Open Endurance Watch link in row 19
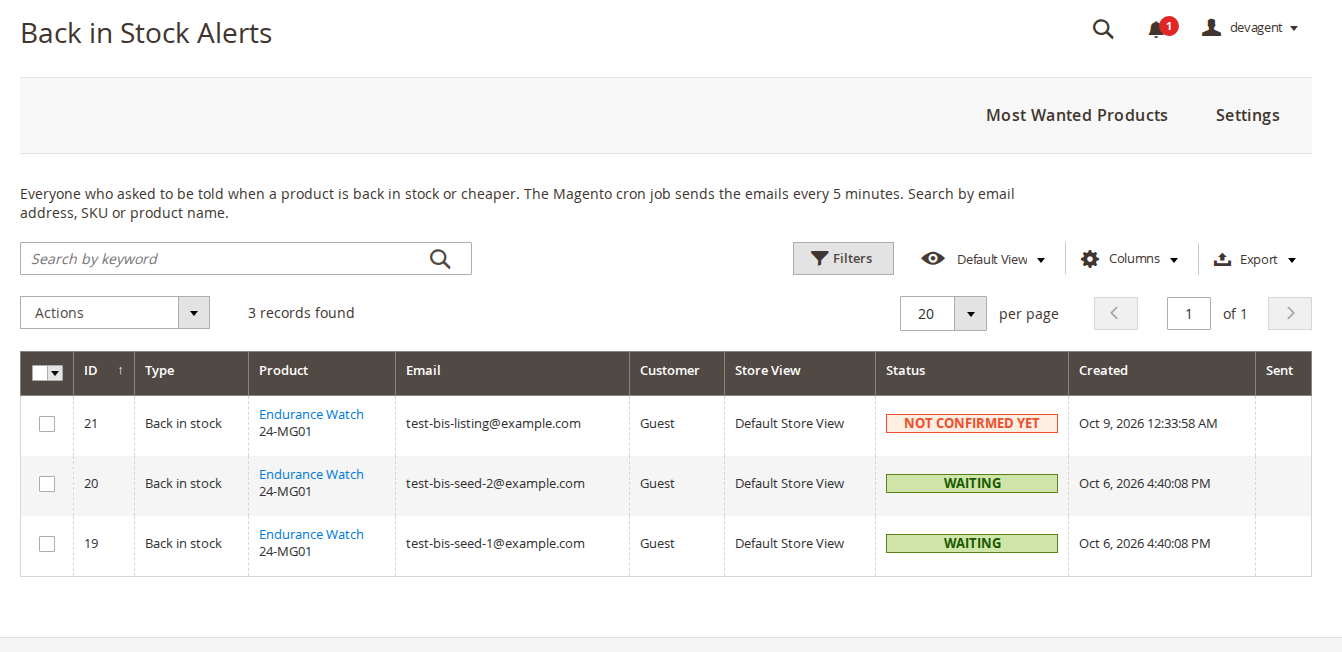Viewport: 1342px width, 652px height. coord(311,534)
